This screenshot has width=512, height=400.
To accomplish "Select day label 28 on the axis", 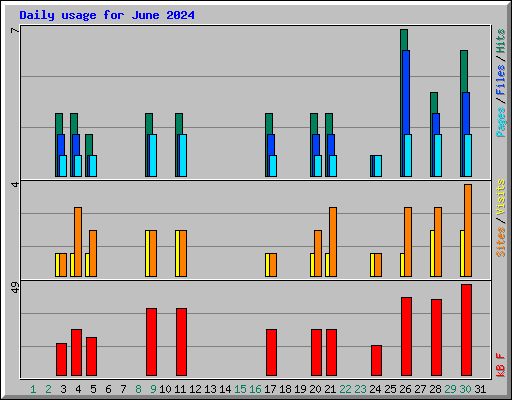I will pyautogui.click(x=435, y=389).
